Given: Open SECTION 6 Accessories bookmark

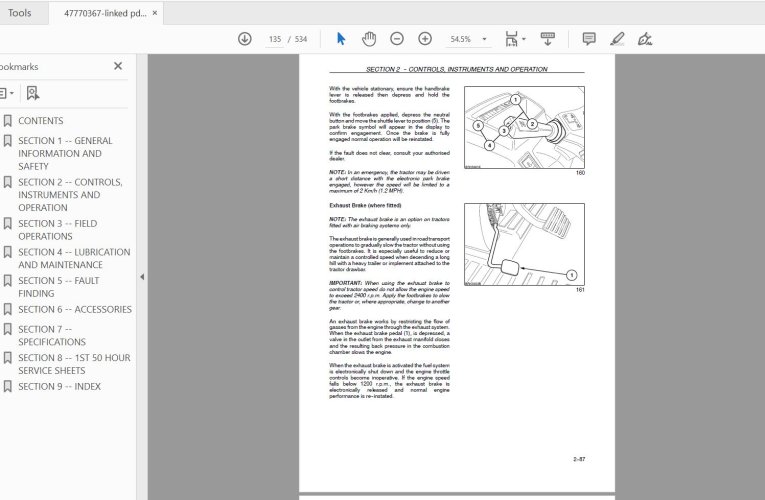Looking at the screenshot, I should pos(75,309).
